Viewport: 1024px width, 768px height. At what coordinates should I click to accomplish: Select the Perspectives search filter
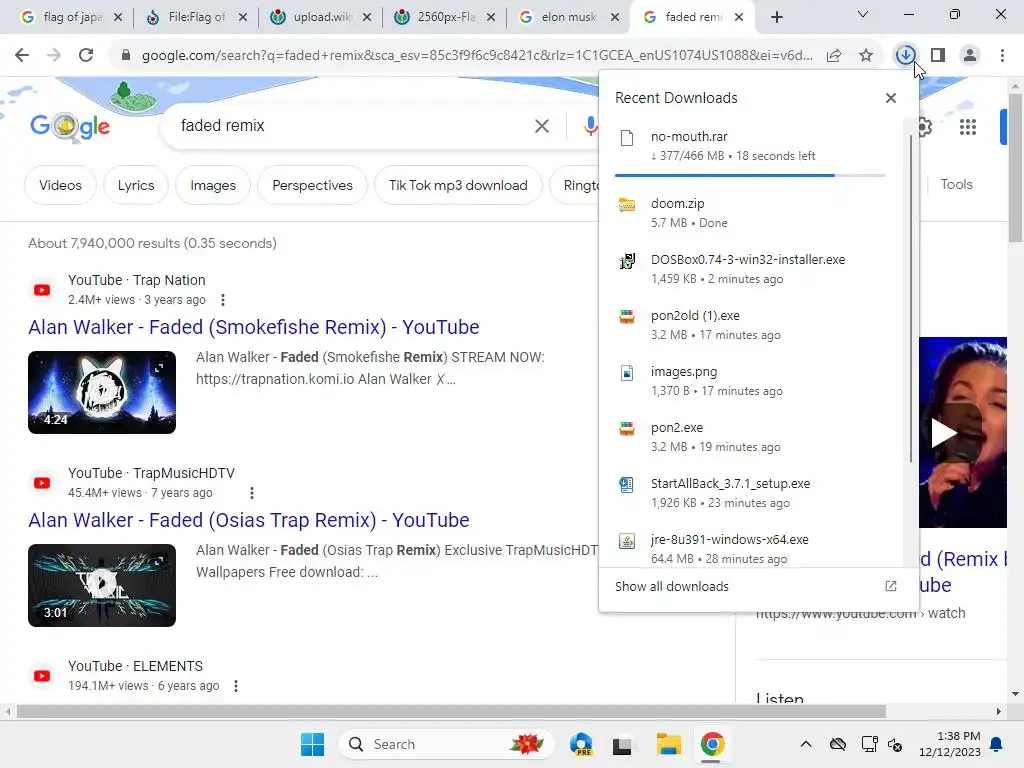(x=312, y=185)
